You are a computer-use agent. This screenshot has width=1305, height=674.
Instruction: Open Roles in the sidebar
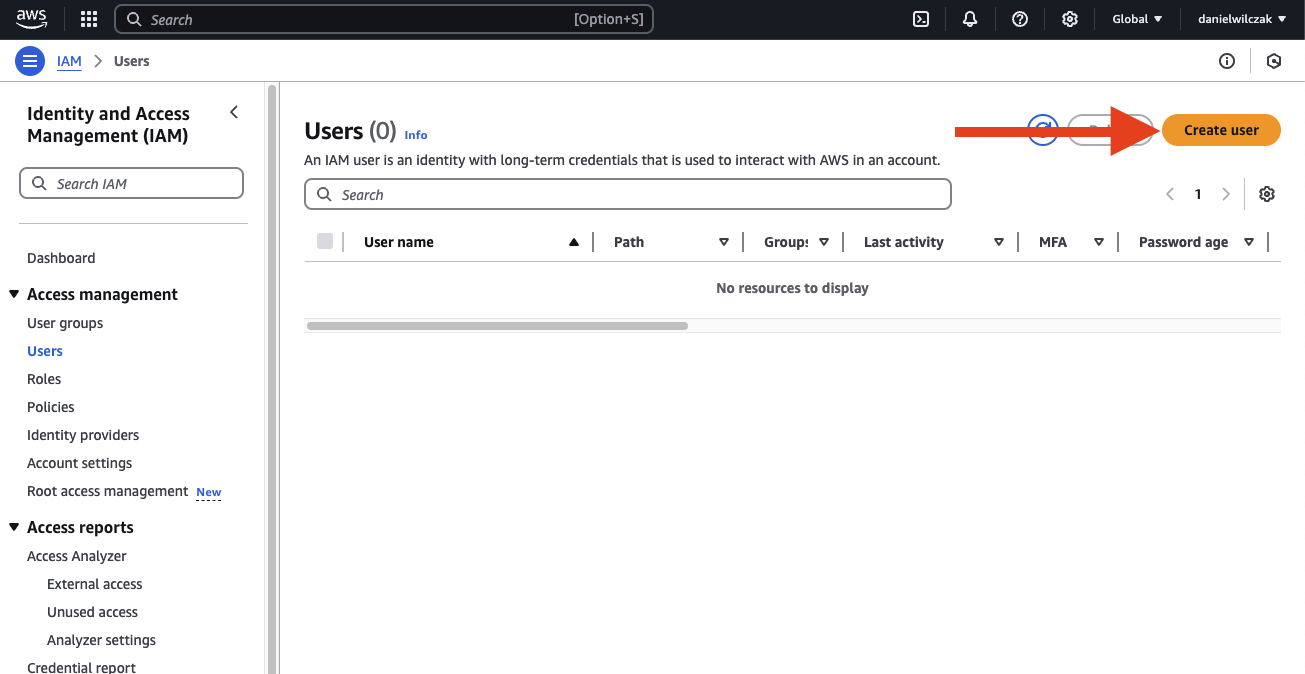click(44, 379)
